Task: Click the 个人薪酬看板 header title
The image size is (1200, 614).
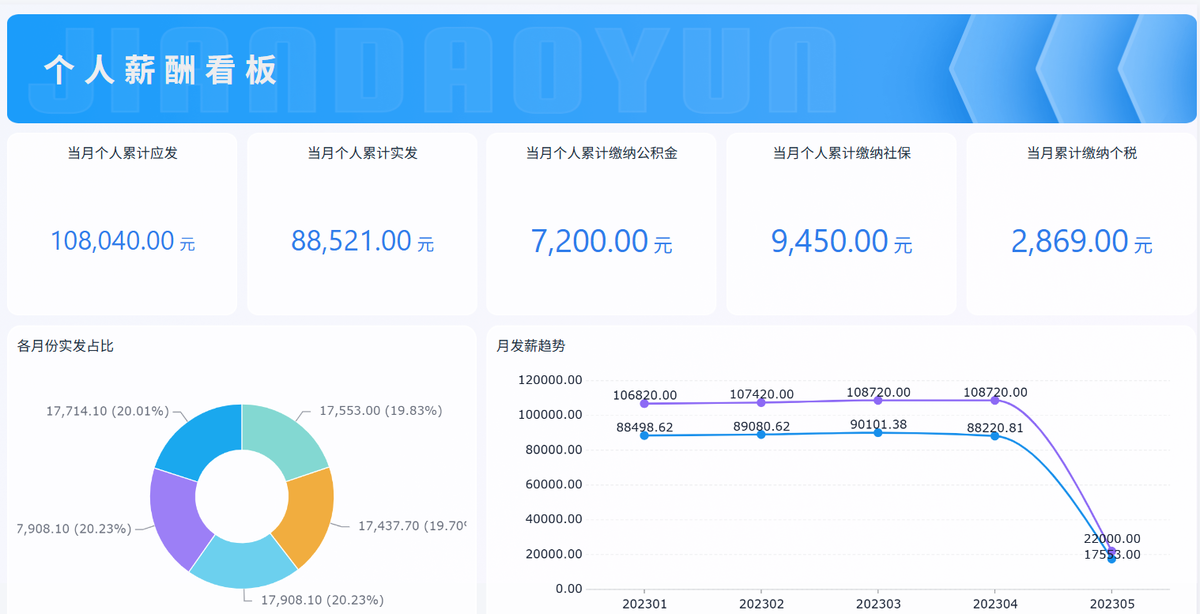Action: click(160, 70)
